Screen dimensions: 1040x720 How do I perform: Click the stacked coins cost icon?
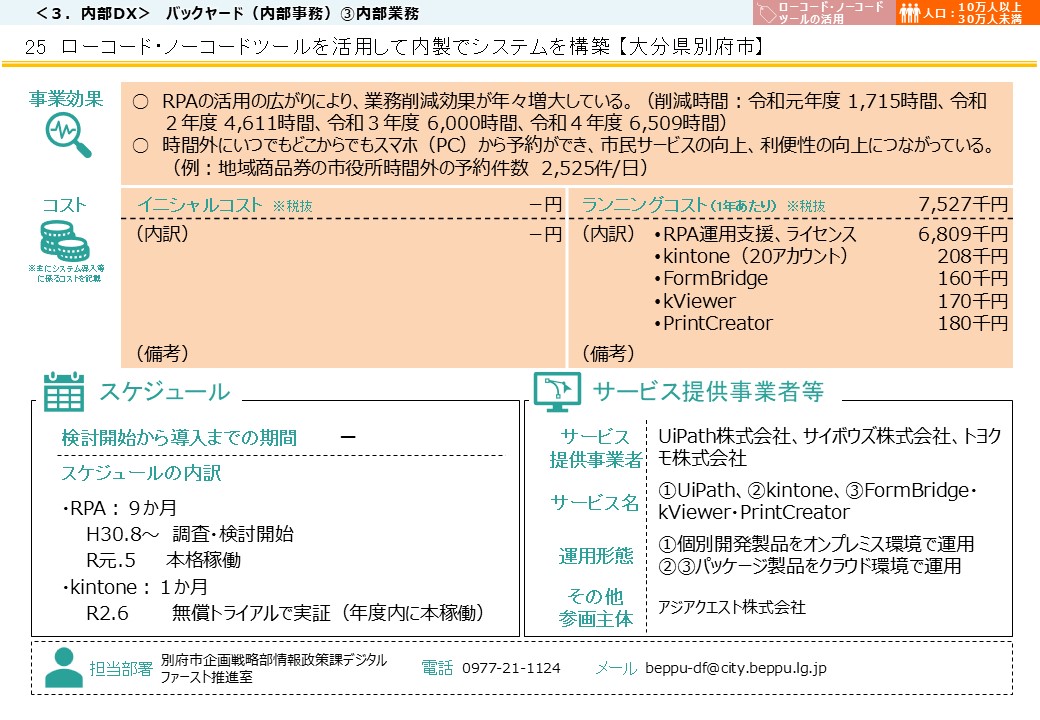tap(64, 241)
